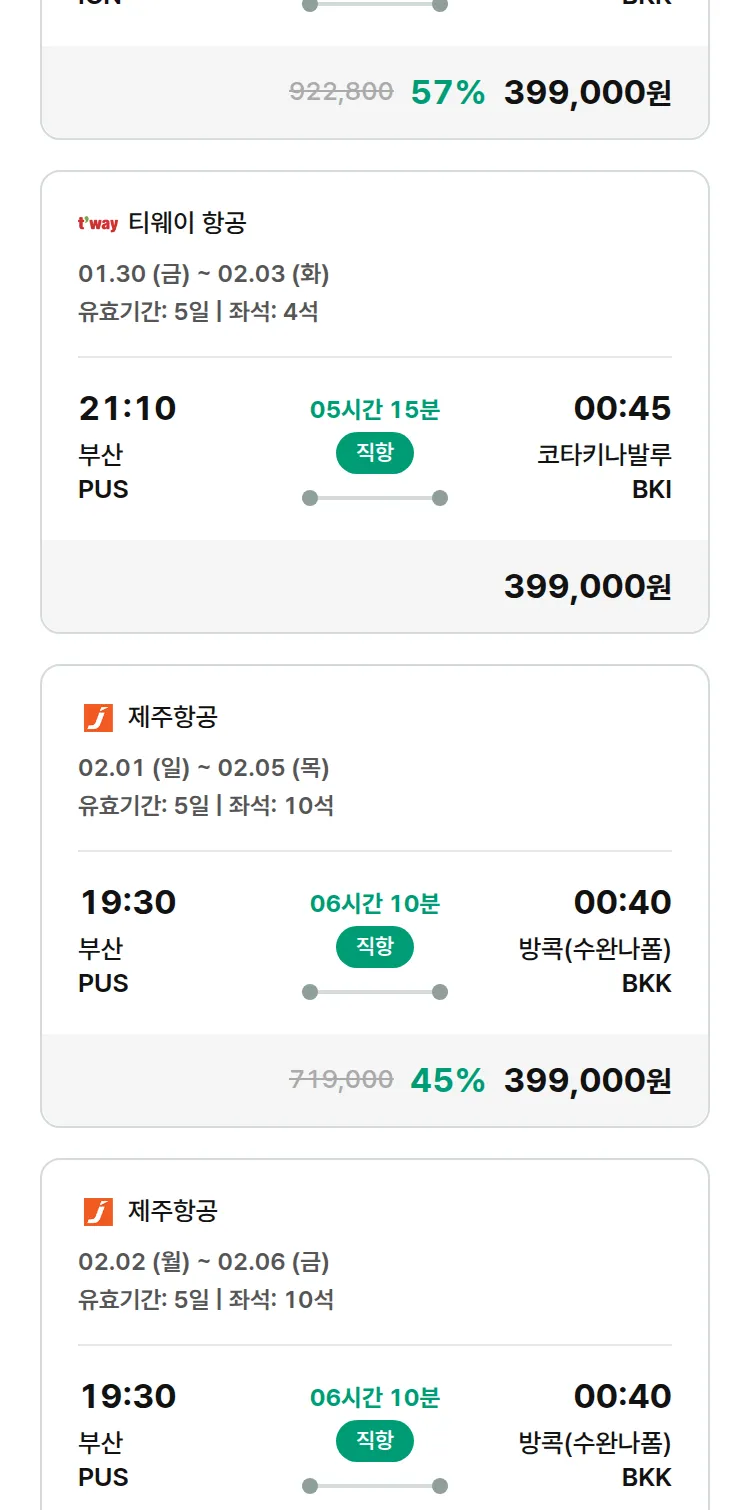Viewport: 750px width, 1510px height.
Task: Select the 399,000원 price with 57% discount
Action: pos(587,93)
